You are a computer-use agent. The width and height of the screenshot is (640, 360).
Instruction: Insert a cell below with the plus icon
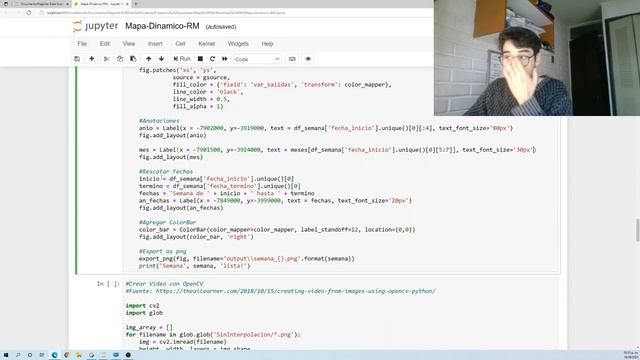pos(91,59)
